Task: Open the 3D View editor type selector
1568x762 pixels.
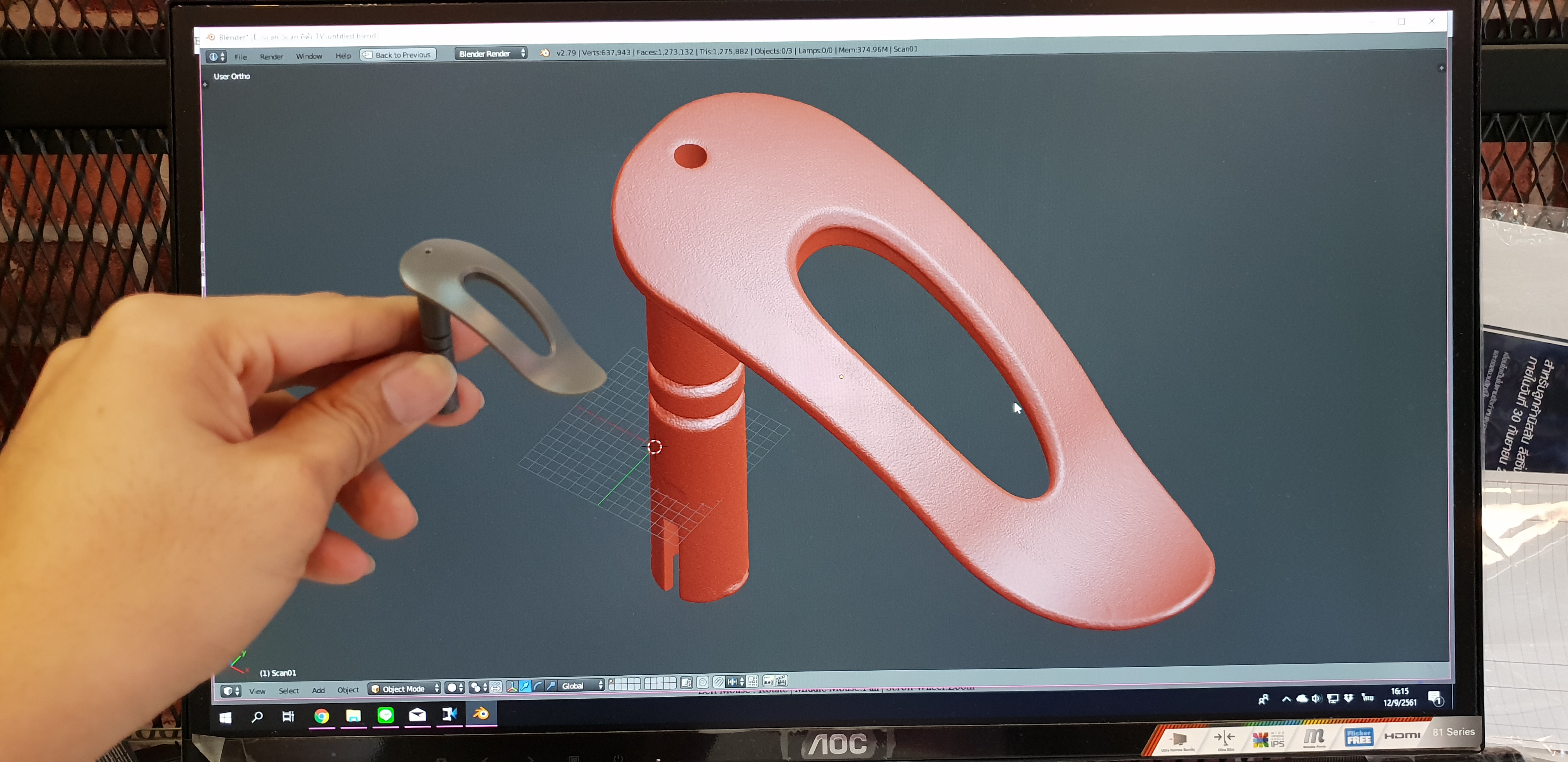Action: pyautogui.click(x=231, y=691)
